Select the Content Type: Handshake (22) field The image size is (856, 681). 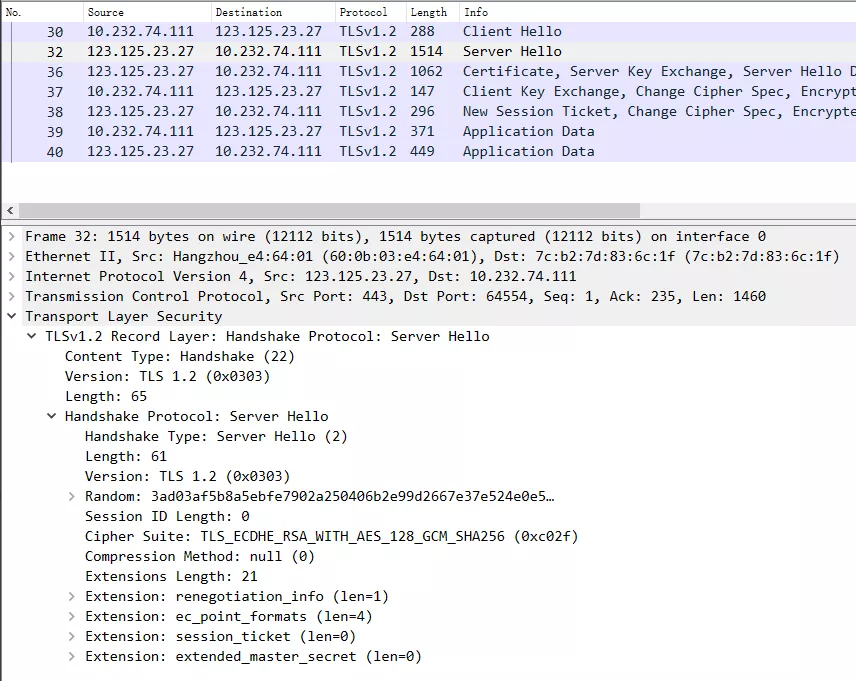180,357
